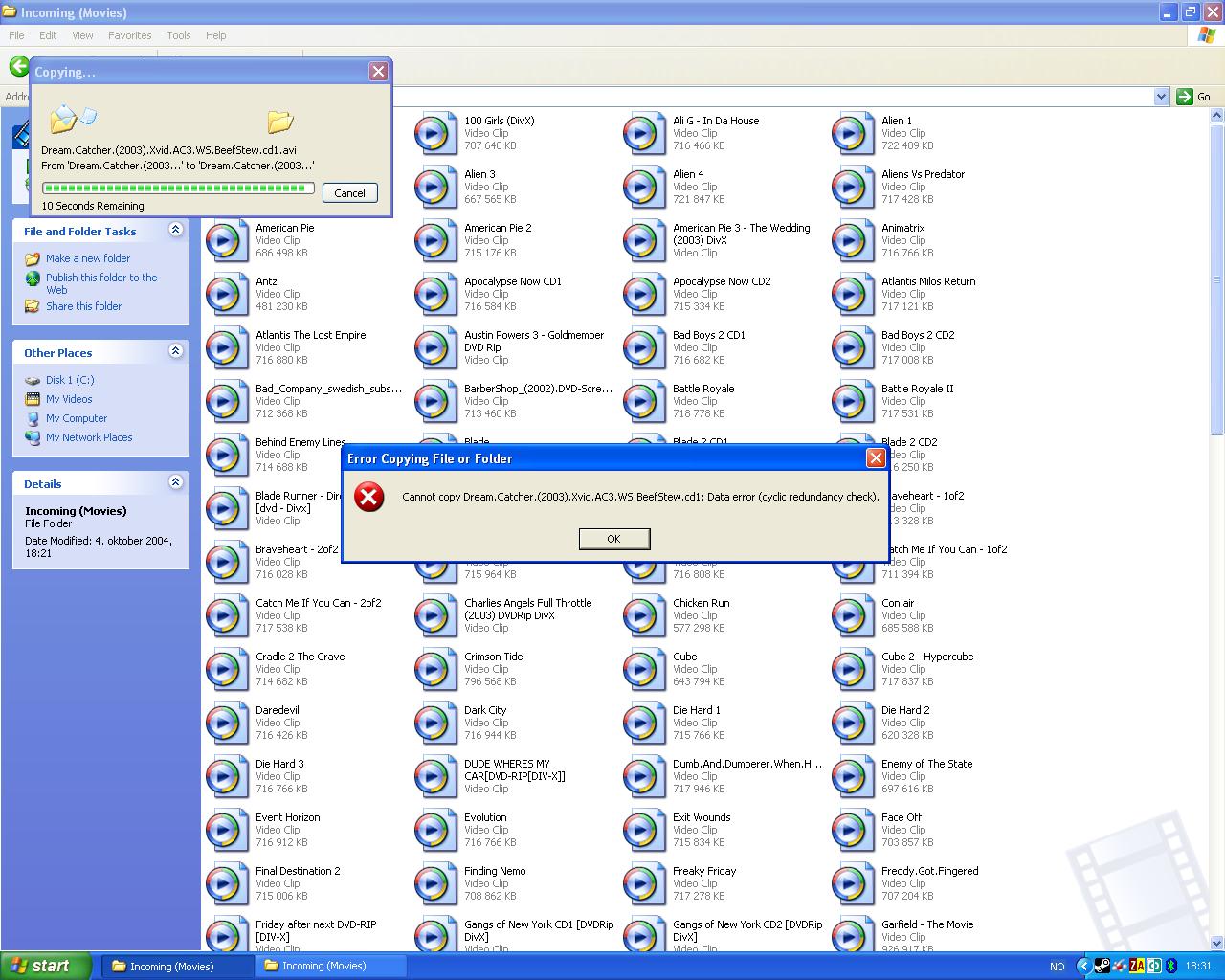Click Make a new folder link
This screenshot has width=1225, height=980.
tap(88, 258)
